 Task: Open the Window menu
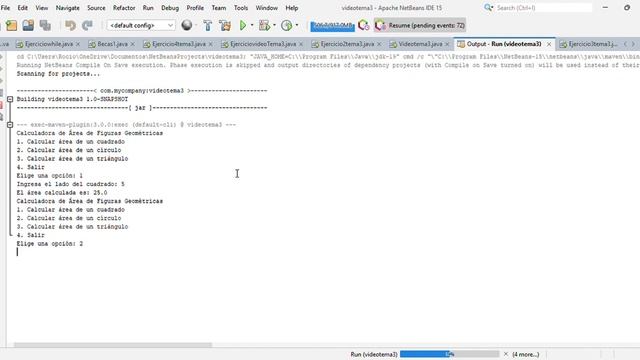click(x=267, y=8)
